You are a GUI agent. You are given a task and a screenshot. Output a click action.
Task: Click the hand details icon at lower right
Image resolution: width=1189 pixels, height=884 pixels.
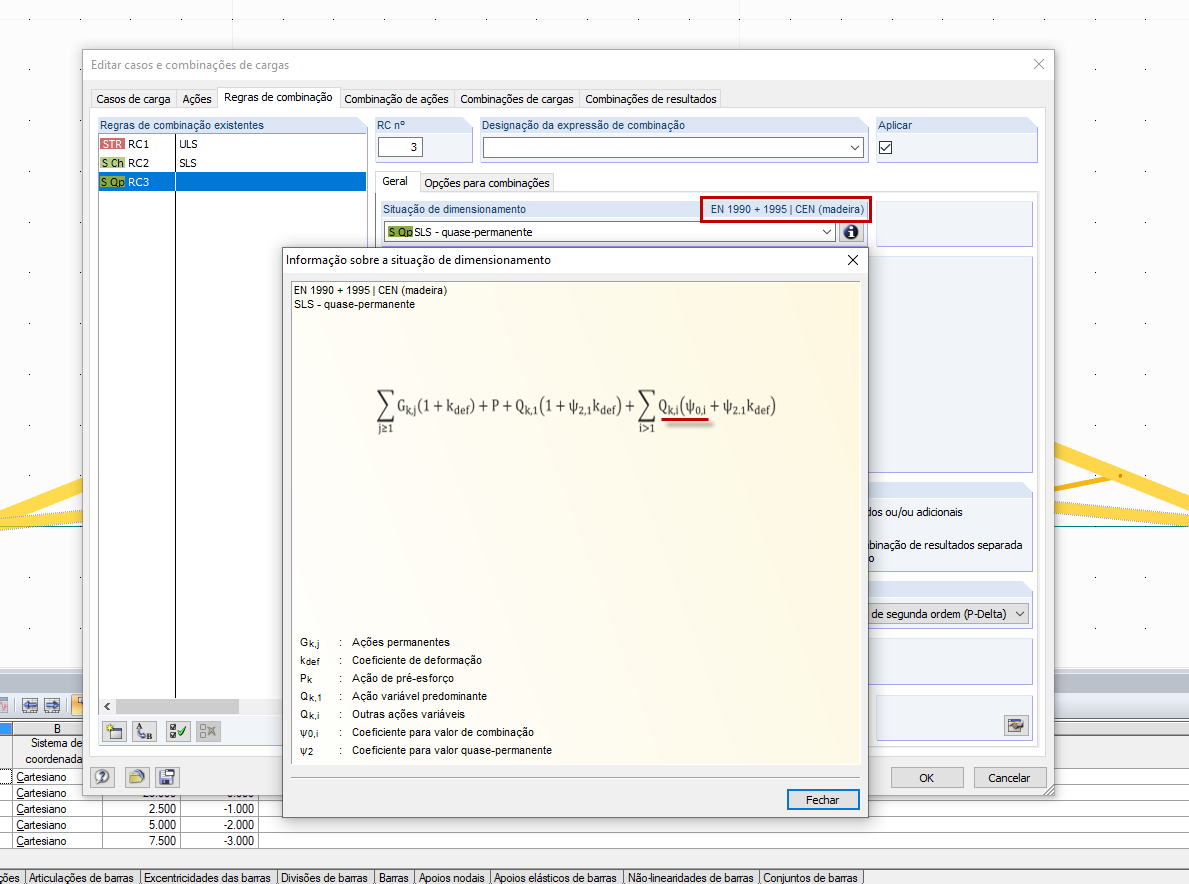(1015, 726)
